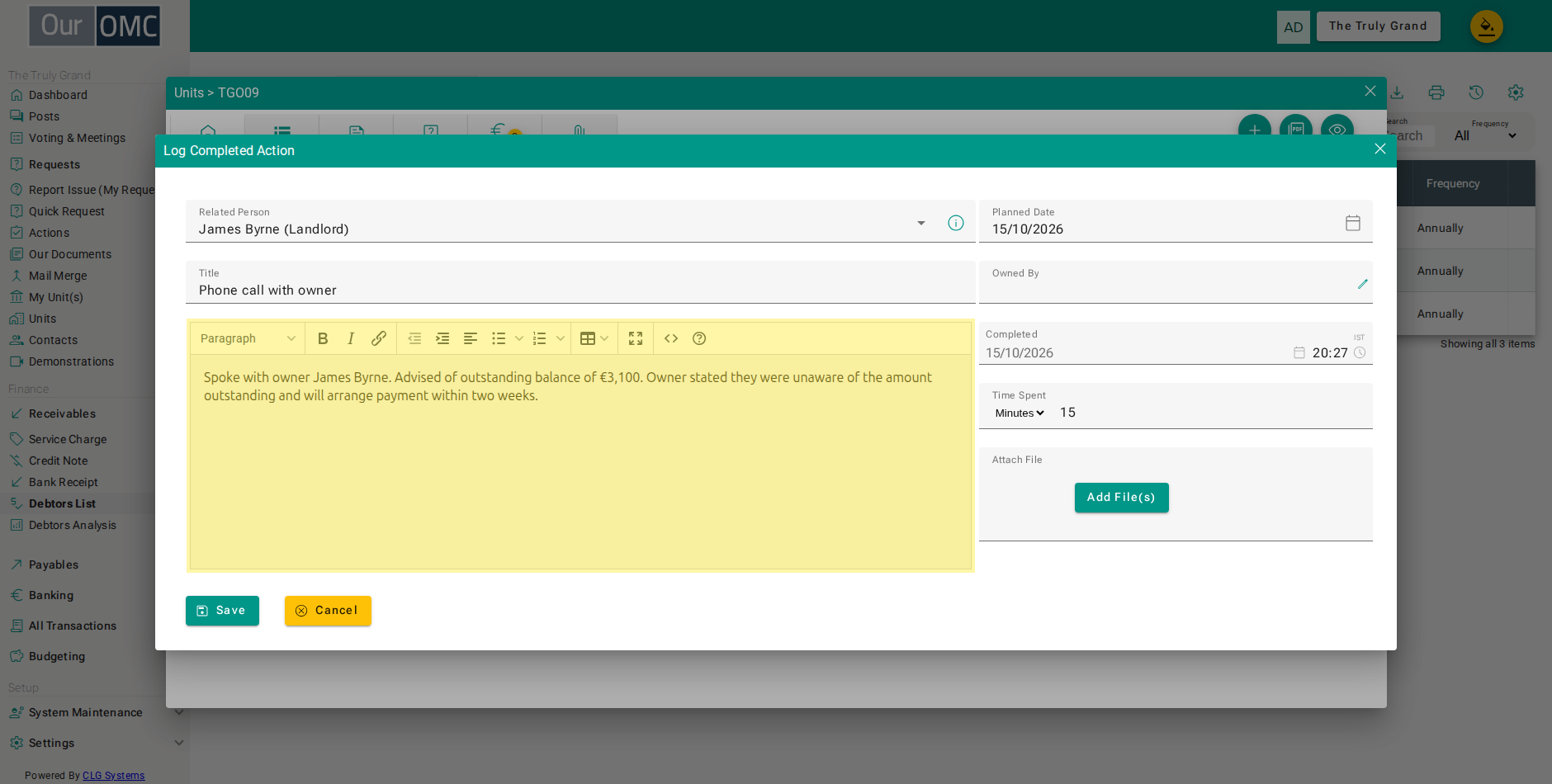The image size is (1552, 784).
Task: Open Dashboard in the sidebar
Action: 58,95
